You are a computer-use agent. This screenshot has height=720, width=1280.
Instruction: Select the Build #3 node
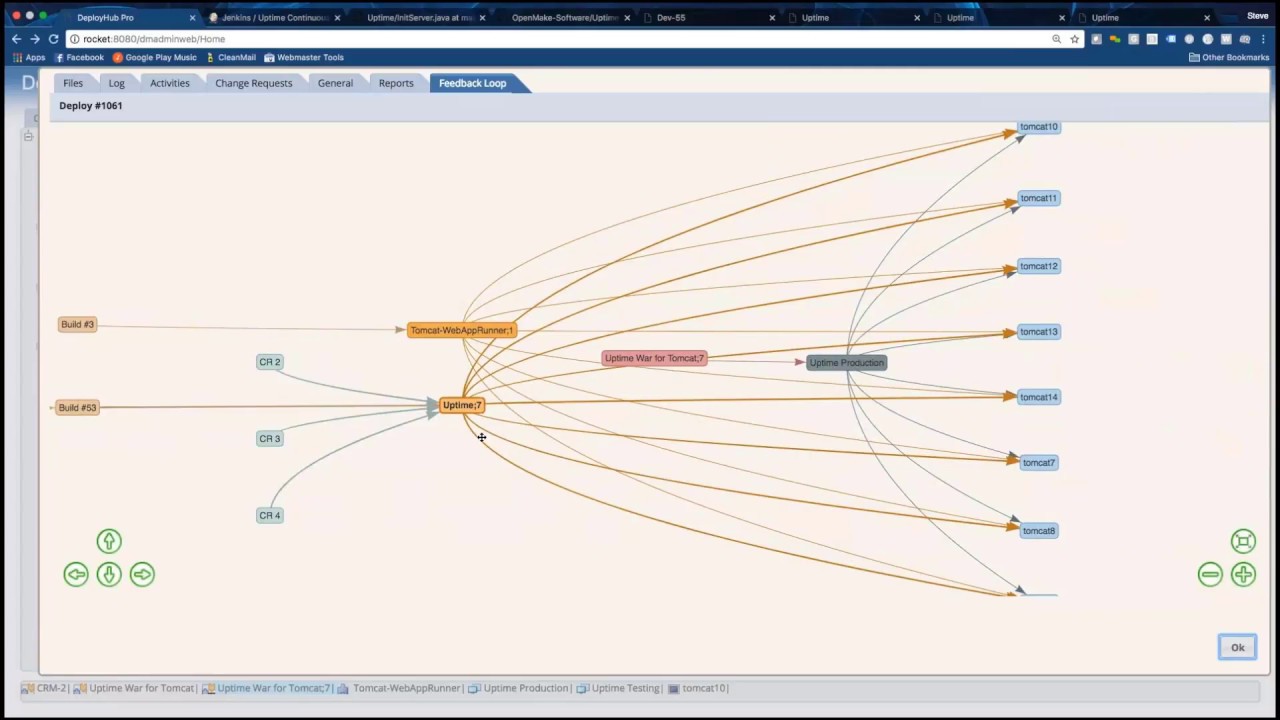pyautogui.click(x=77, y=324)
